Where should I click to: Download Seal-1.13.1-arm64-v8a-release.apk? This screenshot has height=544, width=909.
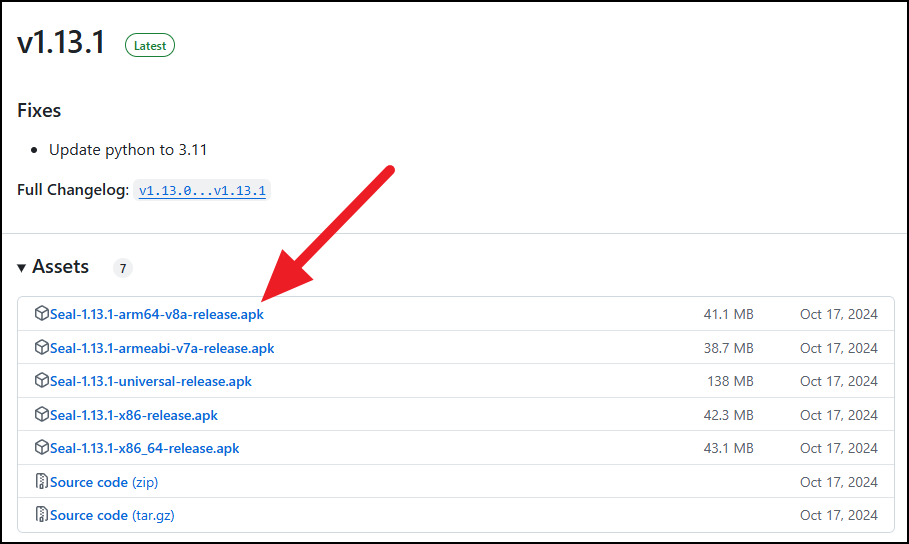(x=157, y=314)
